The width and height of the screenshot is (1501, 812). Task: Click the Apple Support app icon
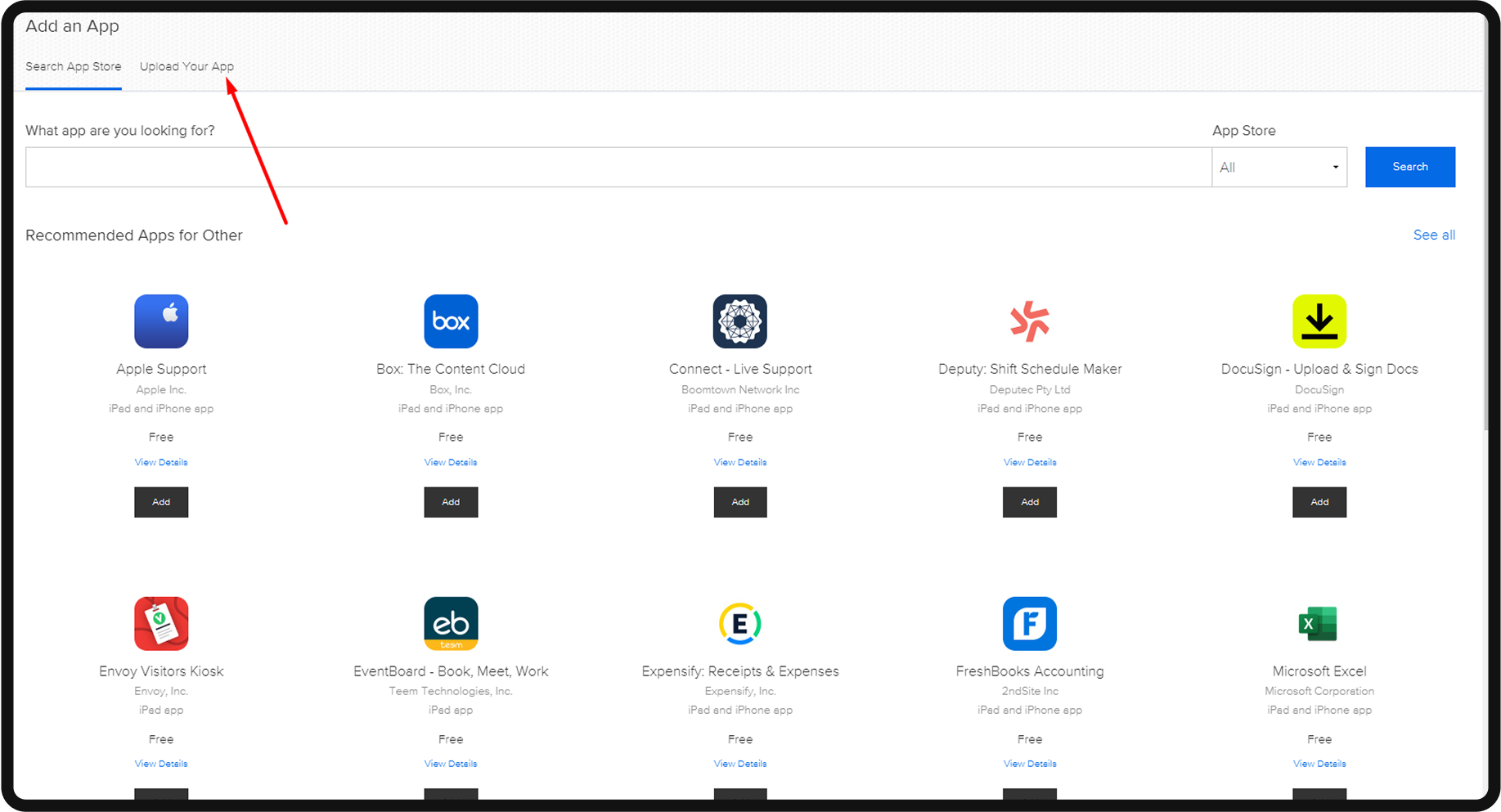click(x=161, y=321)
